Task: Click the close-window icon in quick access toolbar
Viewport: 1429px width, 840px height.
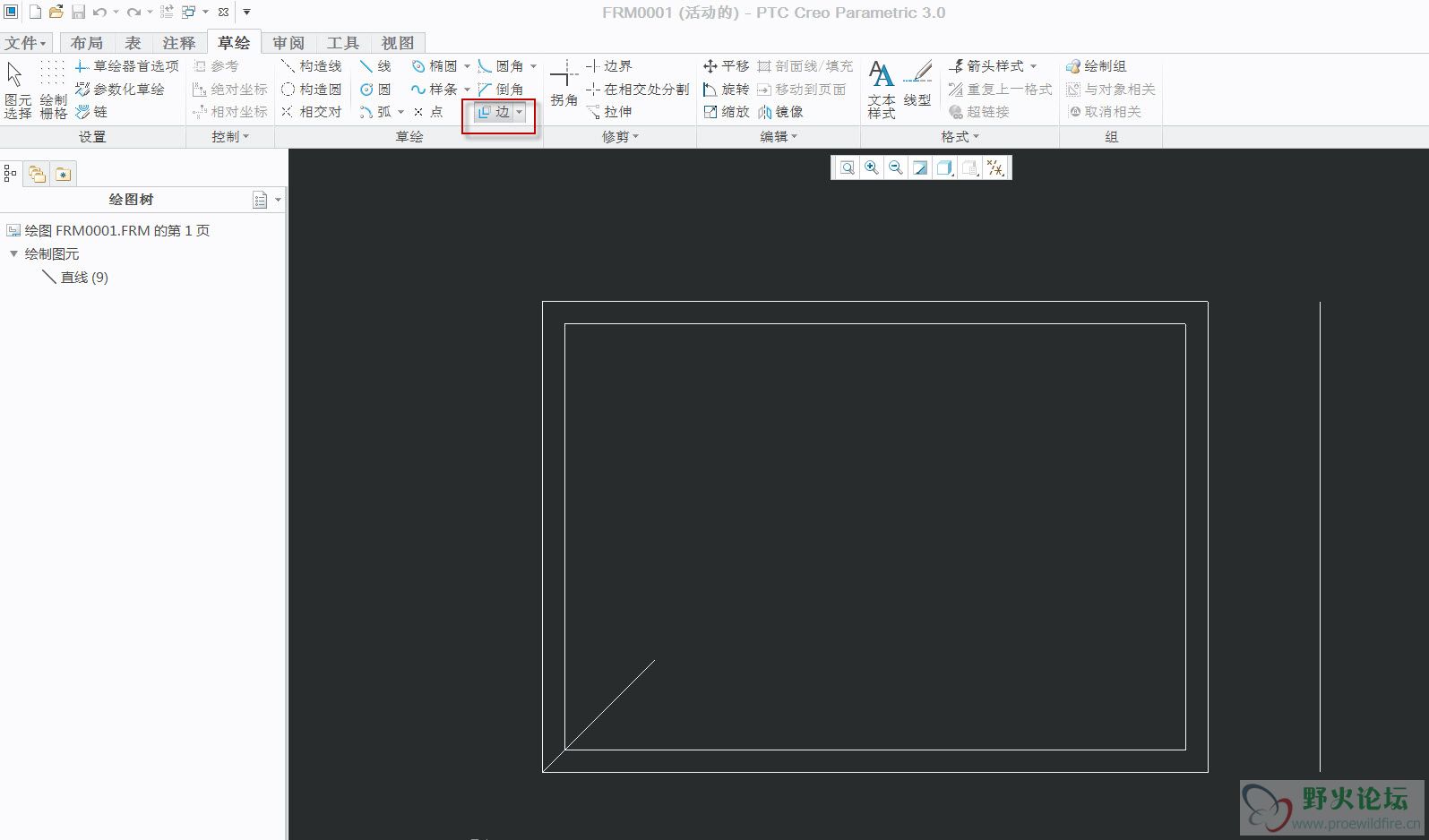Action: pyautogui.click(x=224, y=13)
